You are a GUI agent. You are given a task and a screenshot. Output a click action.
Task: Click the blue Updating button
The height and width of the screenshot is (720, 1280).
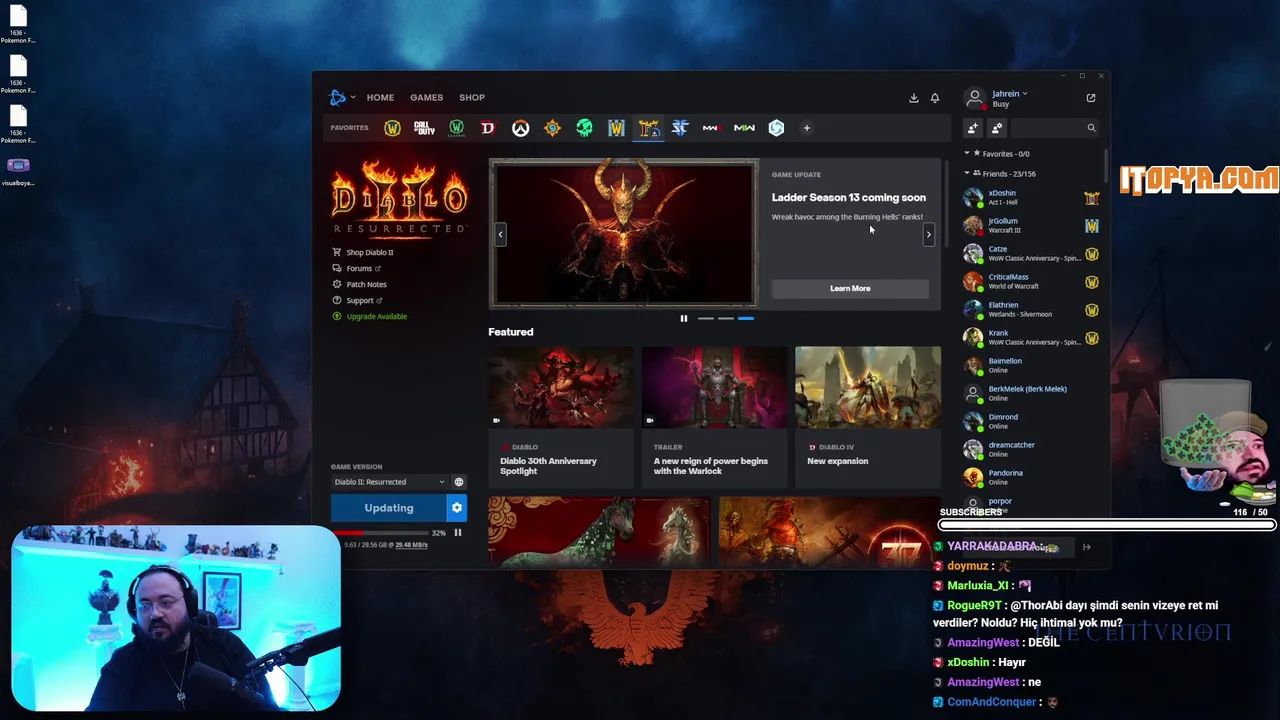389,508
